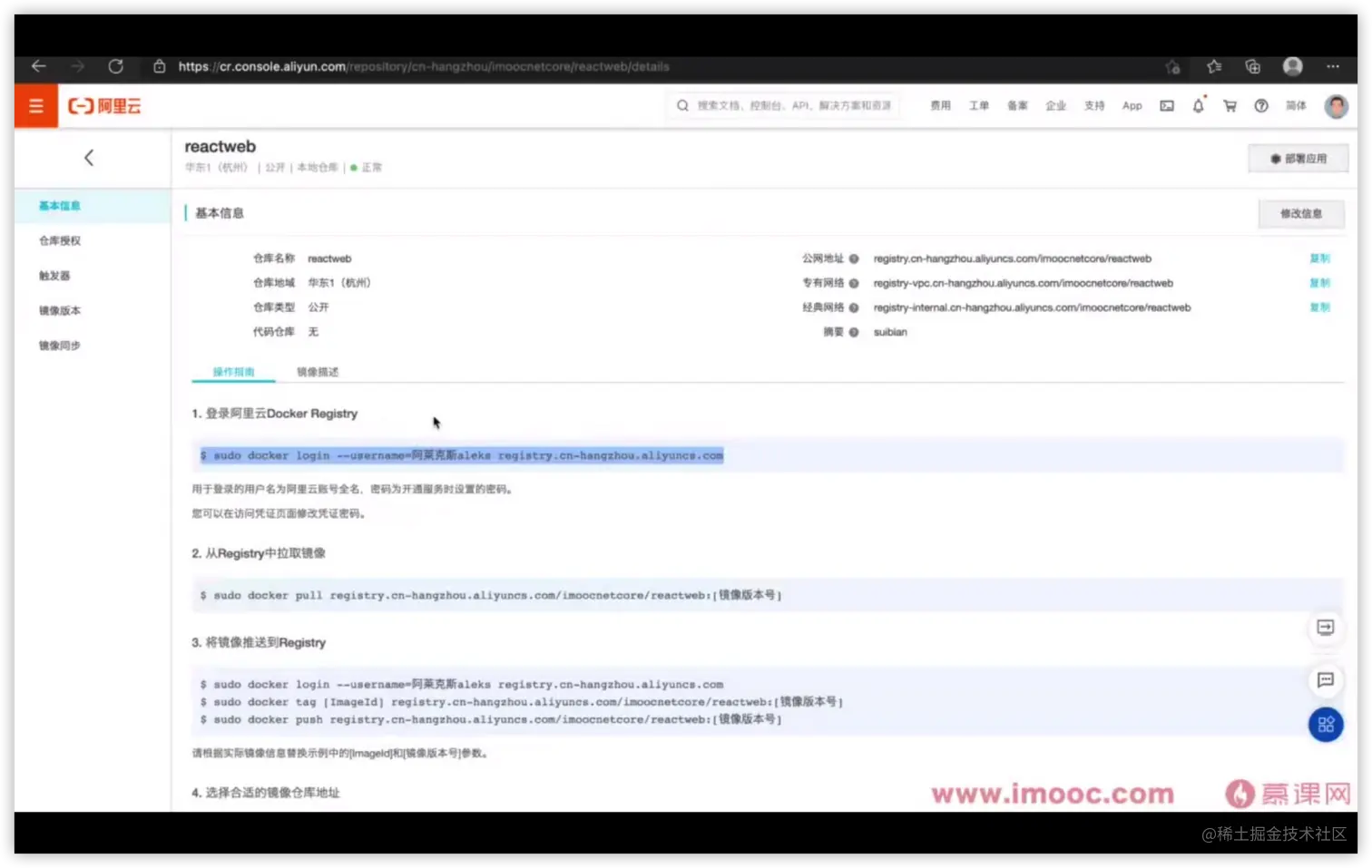Click the suibian summary text

click(x=890, y=332)
